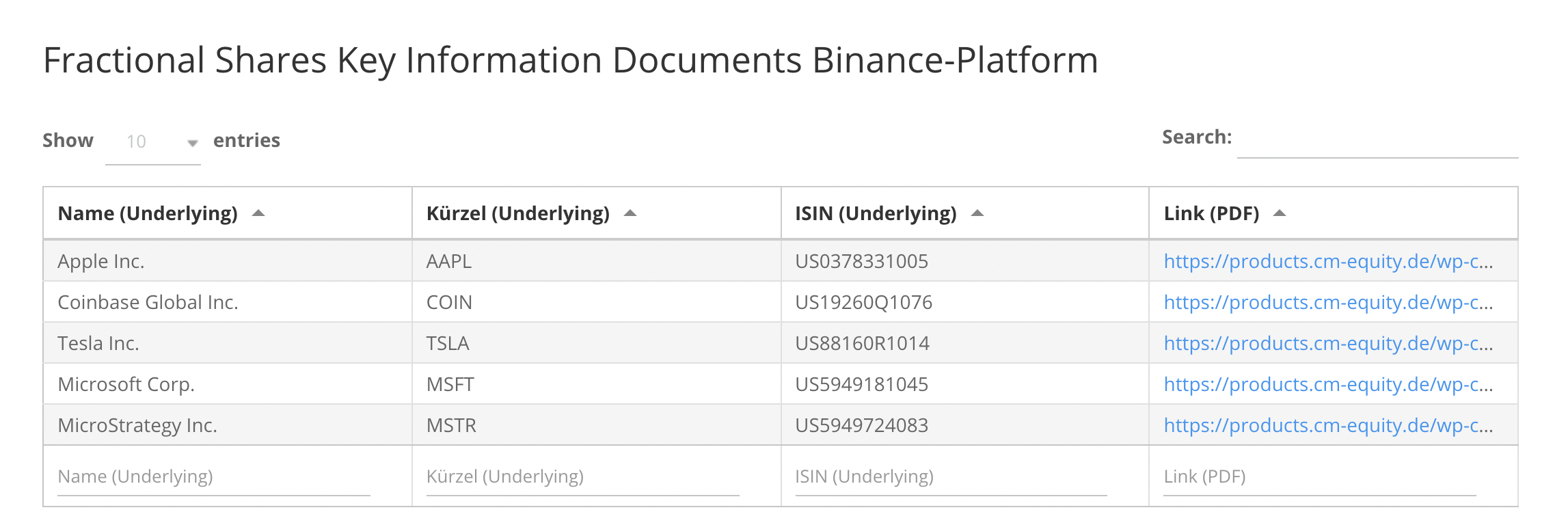Focus the Name (Underlying) filter field

pos(213,476)
